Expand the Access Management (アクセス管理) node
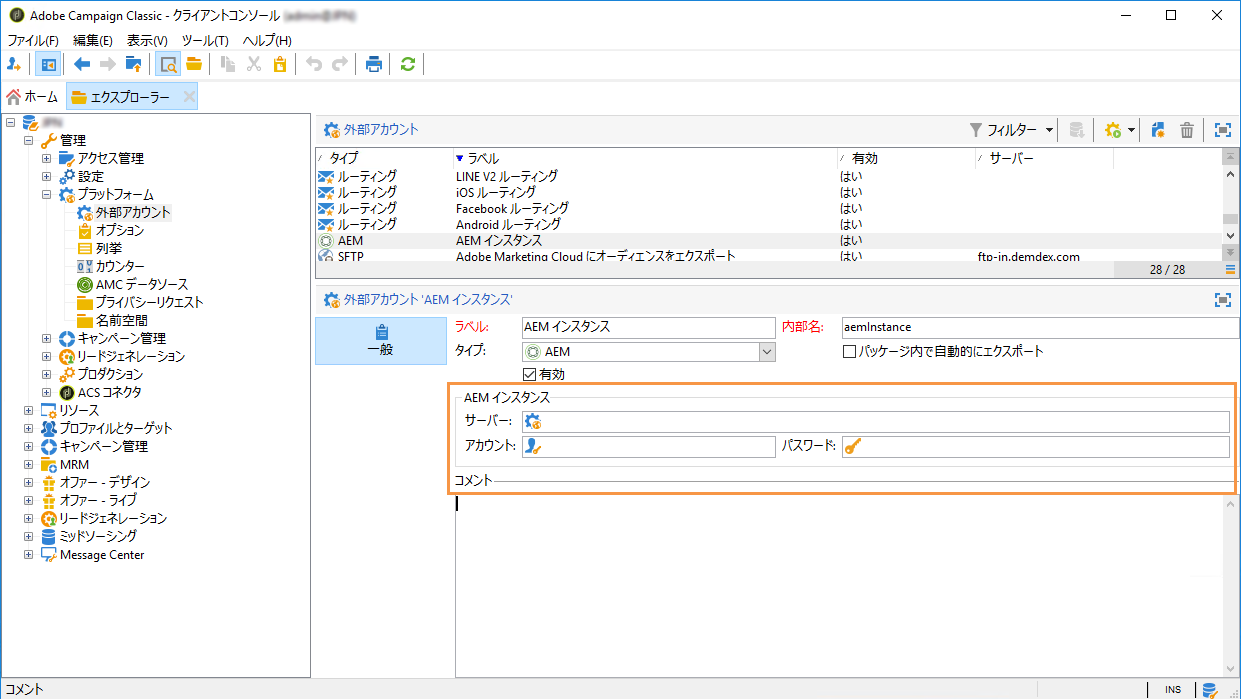The image size is (1241, 699). (x=47, y=158)
